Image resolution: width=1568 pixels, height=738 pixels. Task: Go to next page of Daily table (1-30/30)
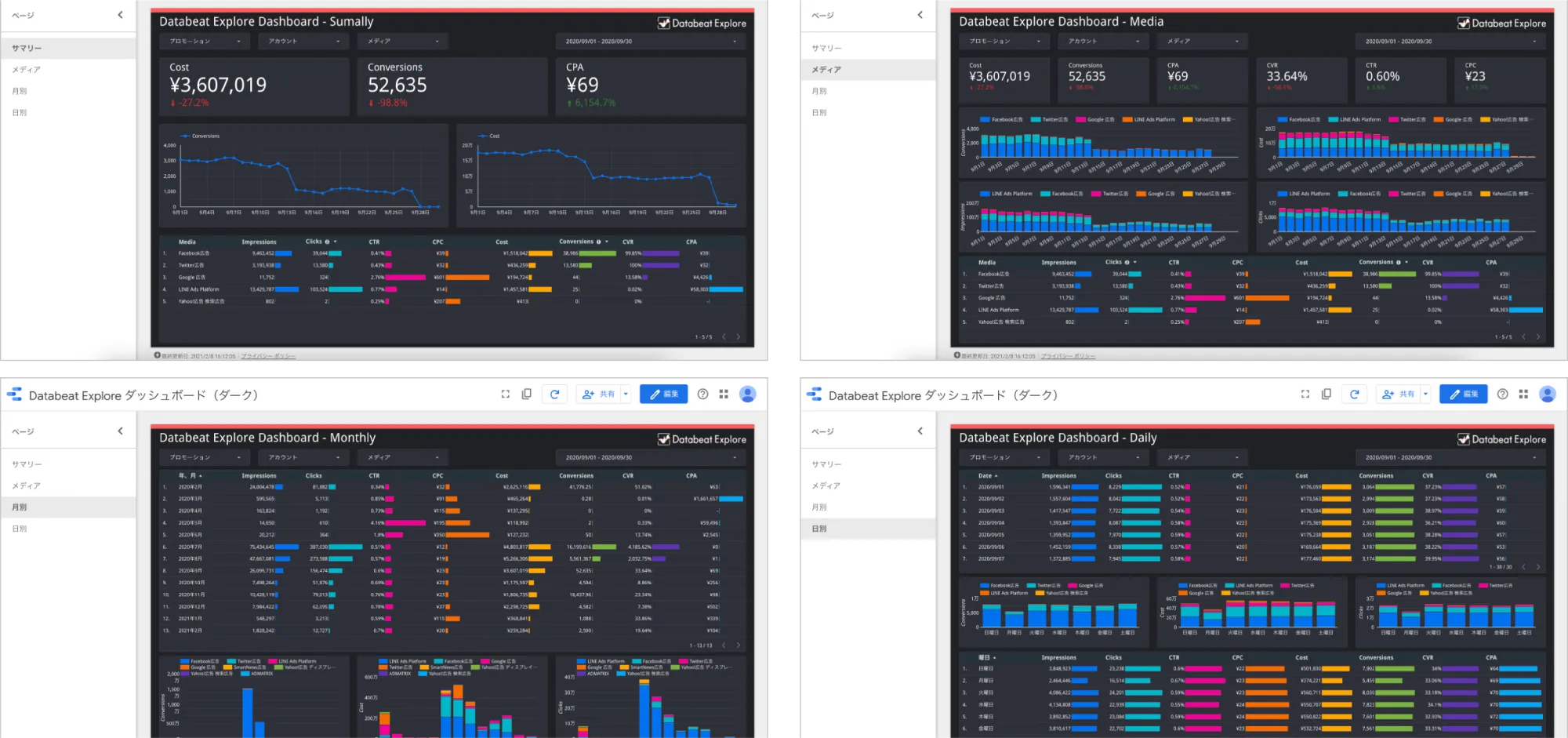coord(1538,567)
